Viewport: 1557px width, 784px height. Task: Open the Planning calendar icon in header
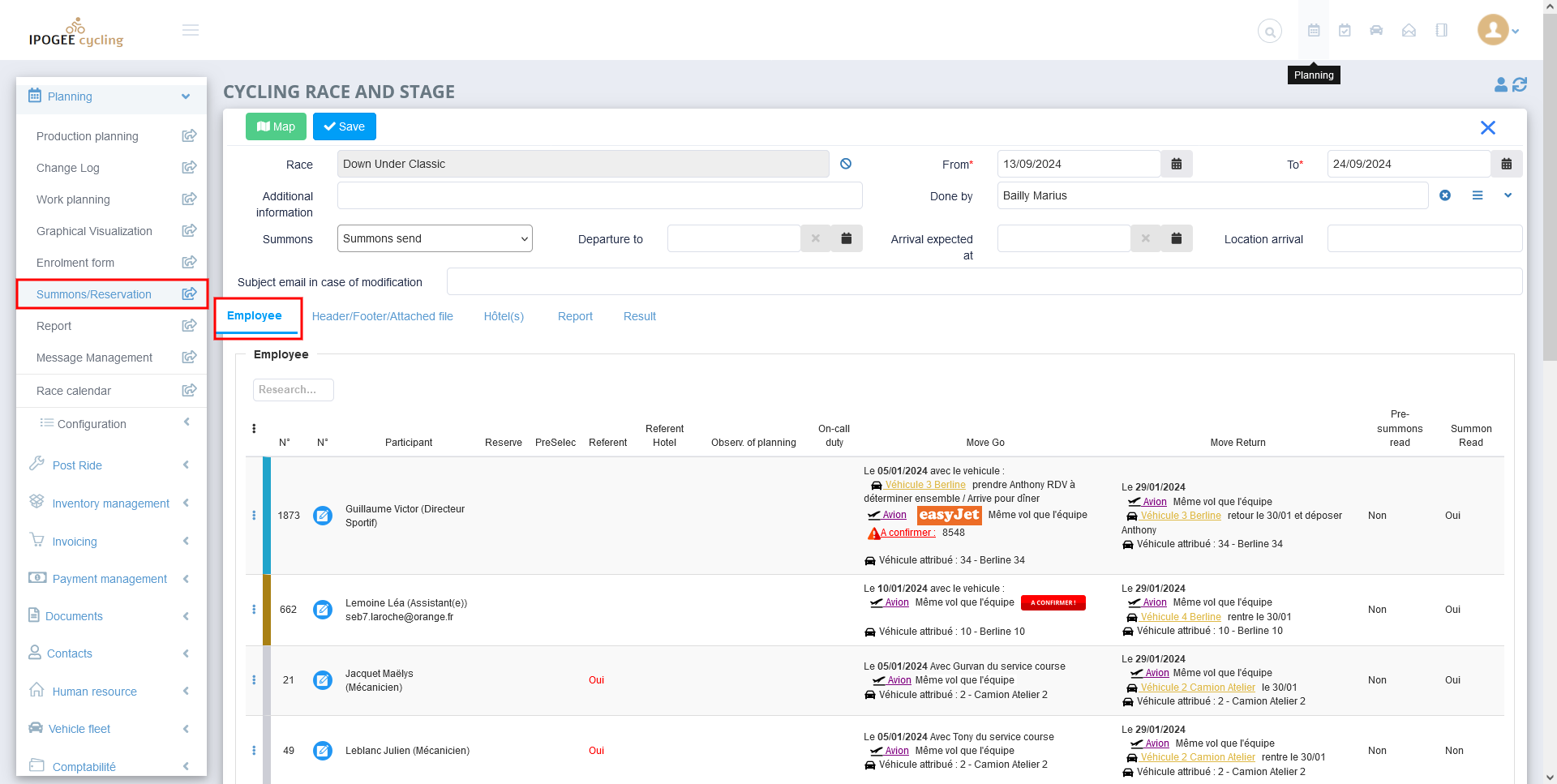tap(1314, 30)
